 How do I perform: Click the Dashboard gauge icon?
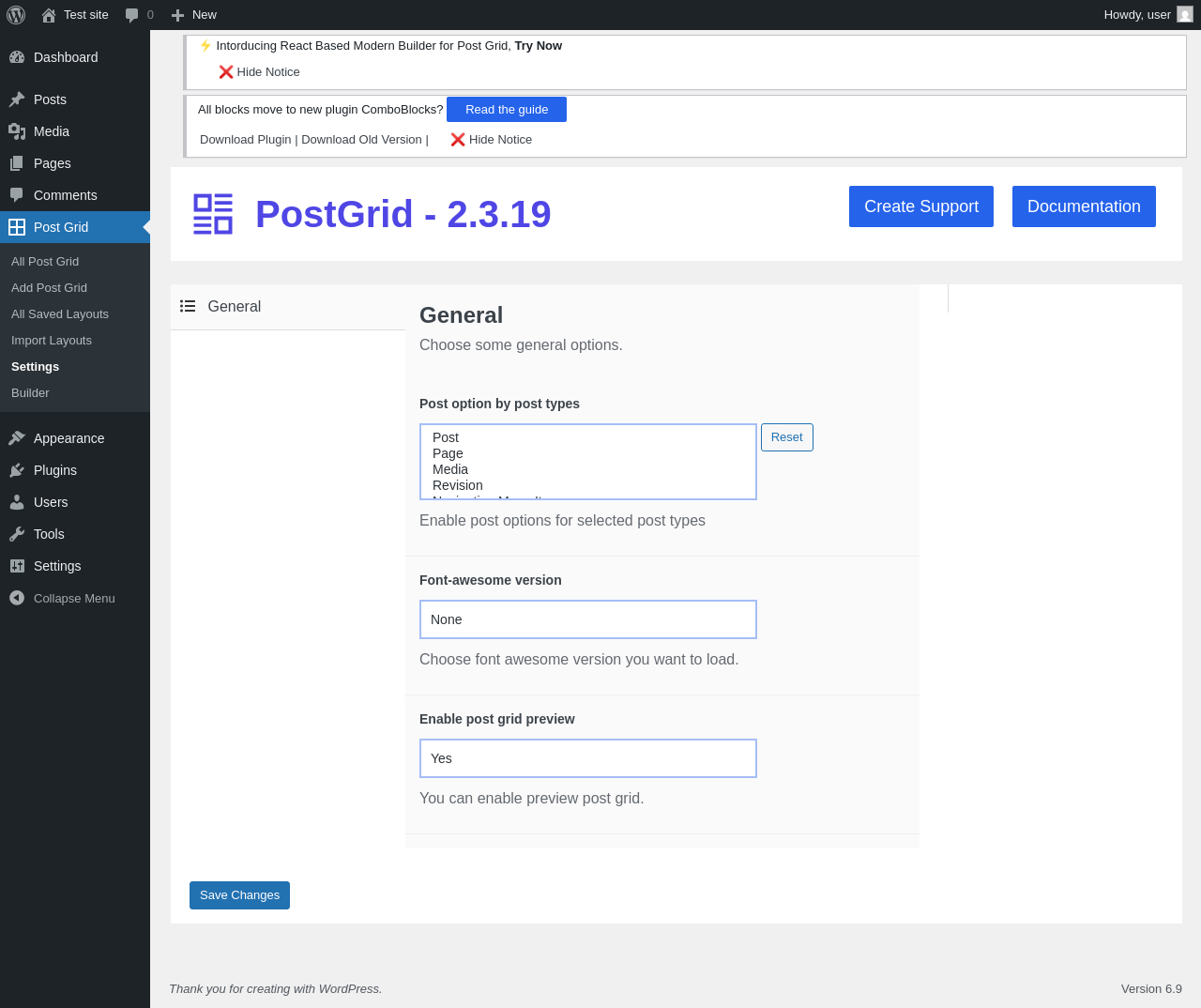17,57
